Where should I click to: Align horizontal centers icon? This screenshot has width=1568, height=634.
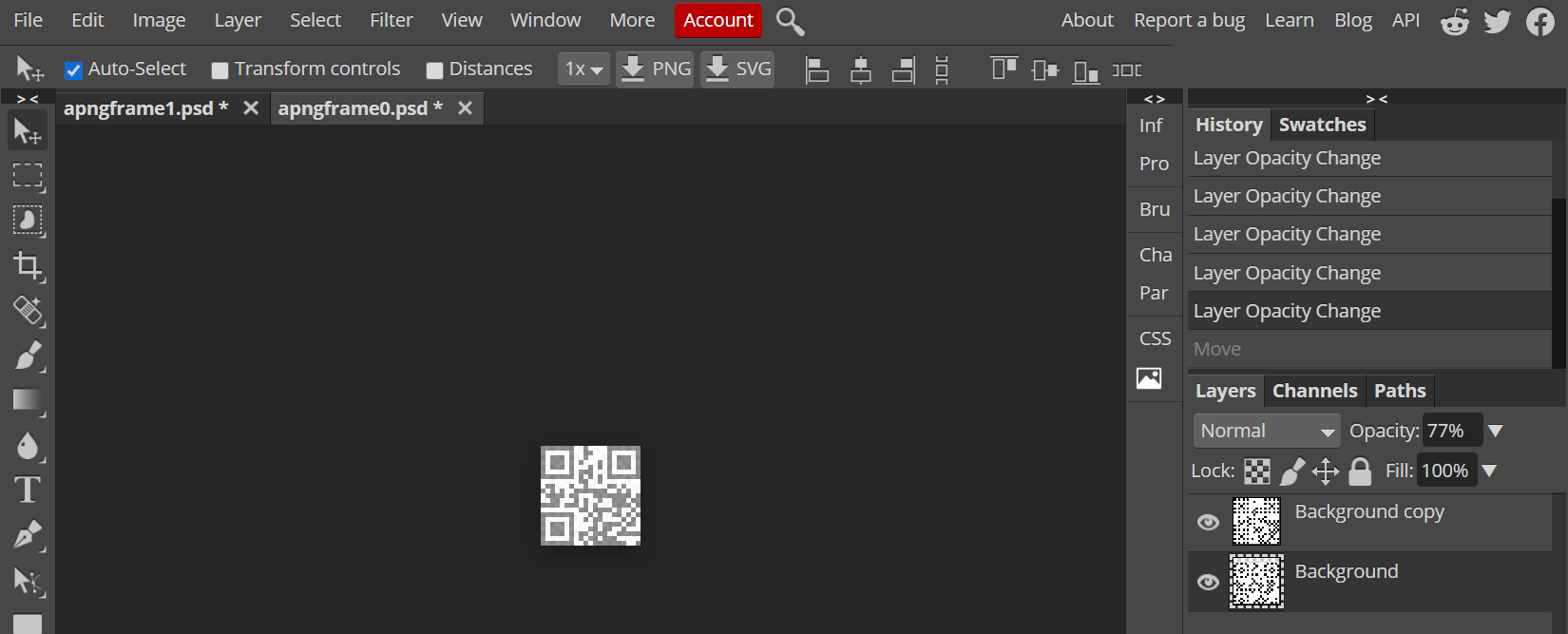[861, 69]
